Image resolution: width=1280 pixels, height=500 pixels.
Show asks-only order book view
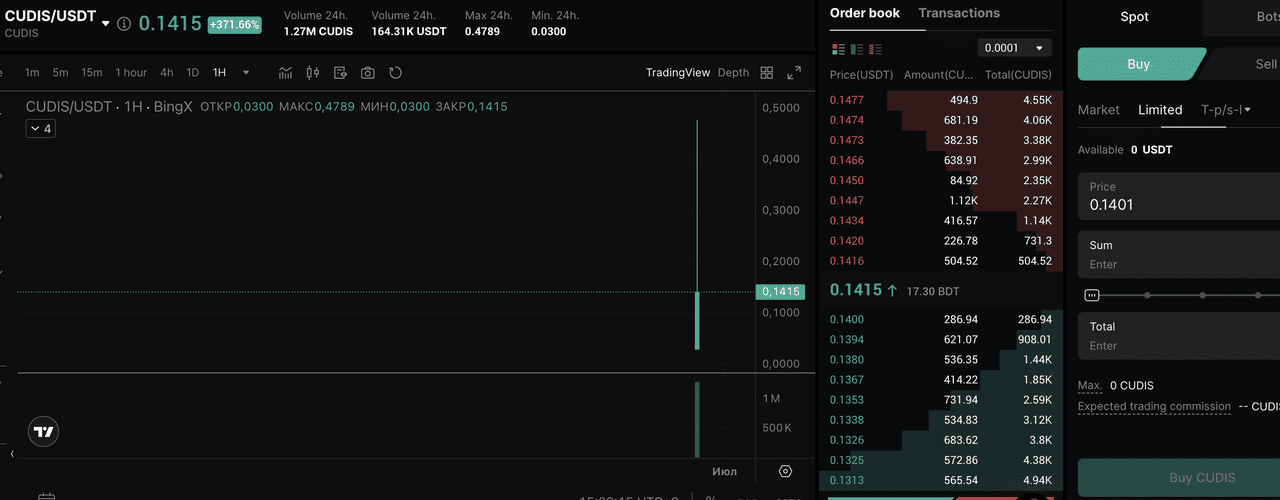tap(876, 49)
